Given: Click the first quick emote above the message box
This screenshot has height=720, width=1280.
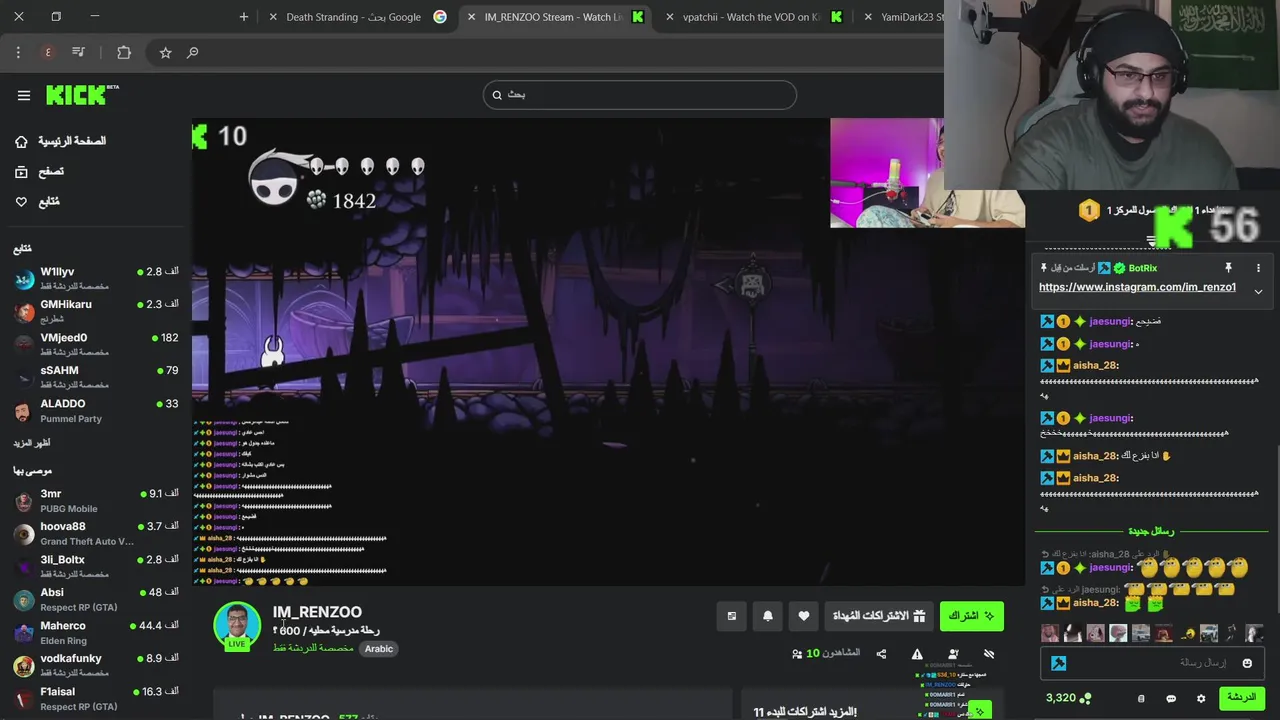Looking at the screenshot, I should 1050,633.
